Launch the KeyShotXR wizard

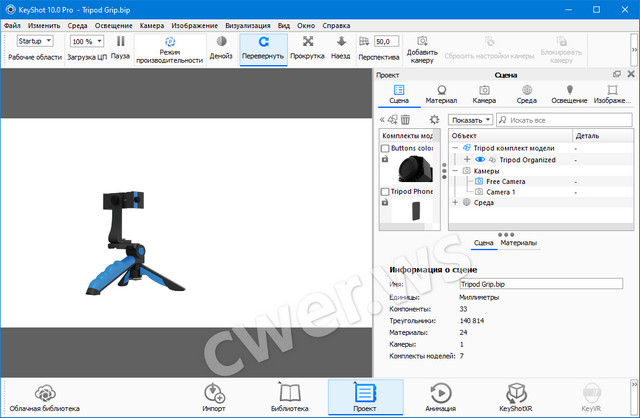(x=516, y=397)
